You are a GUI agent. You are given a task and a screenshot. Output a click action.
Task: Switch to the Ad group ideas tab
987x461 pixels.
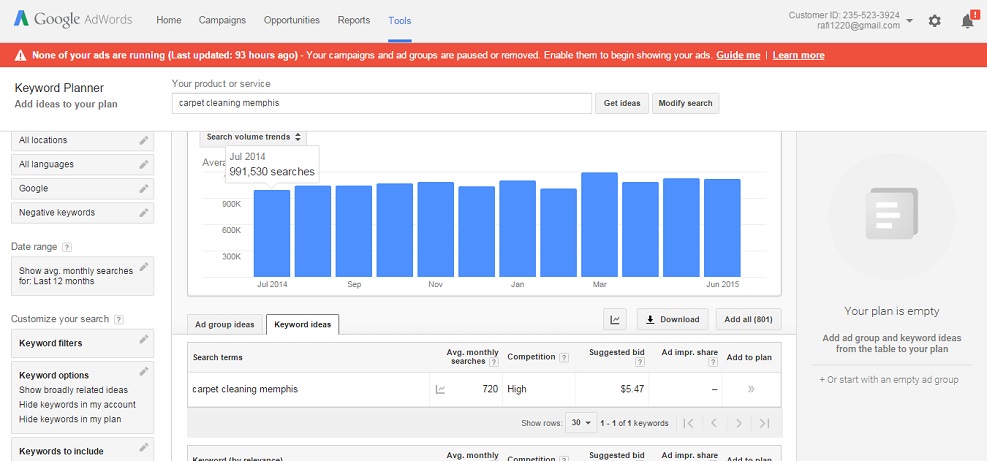[225, 324]
